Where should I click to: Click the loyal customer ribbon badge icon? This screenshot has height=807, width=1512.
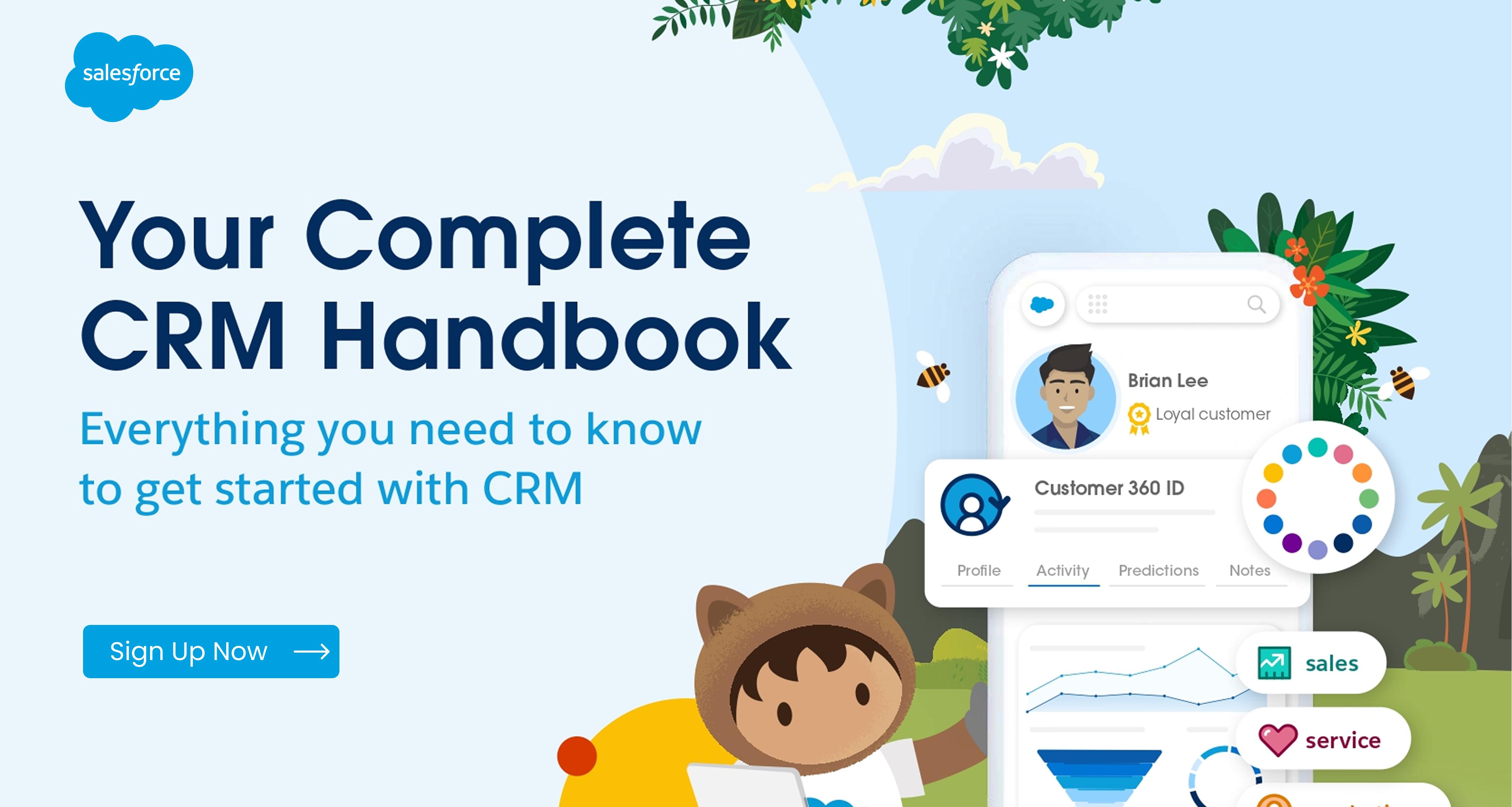(1139, 419)
